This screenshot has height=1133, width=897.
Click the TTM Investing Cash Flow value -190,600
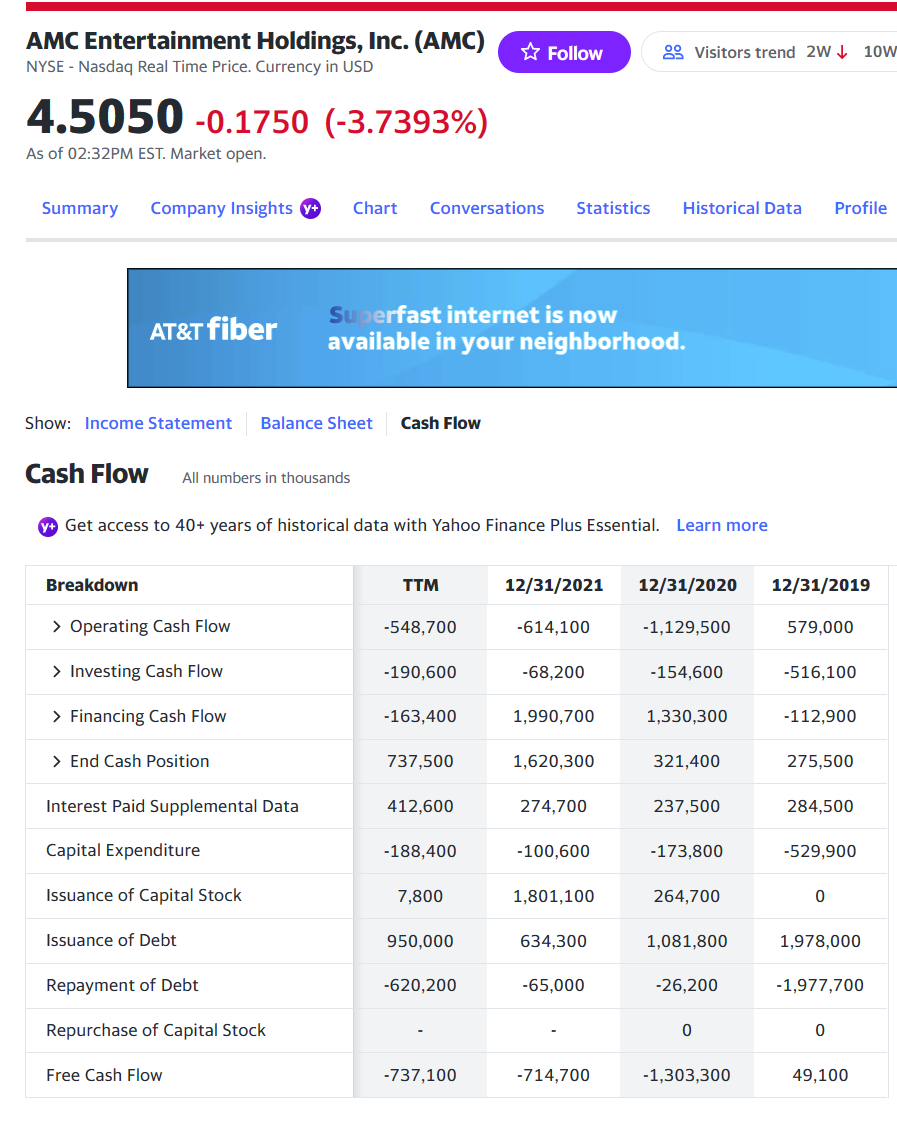coord(420,672)
